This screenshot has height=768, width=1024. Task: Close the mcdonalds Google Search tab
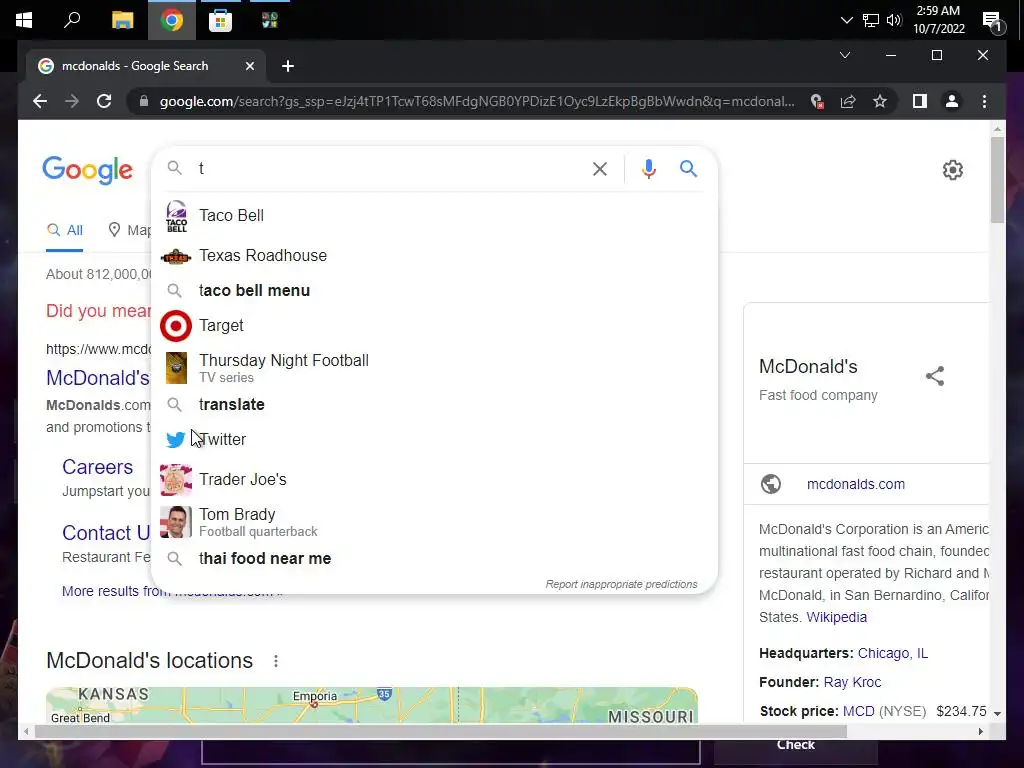pyautogui.click(x=249, y=66)
